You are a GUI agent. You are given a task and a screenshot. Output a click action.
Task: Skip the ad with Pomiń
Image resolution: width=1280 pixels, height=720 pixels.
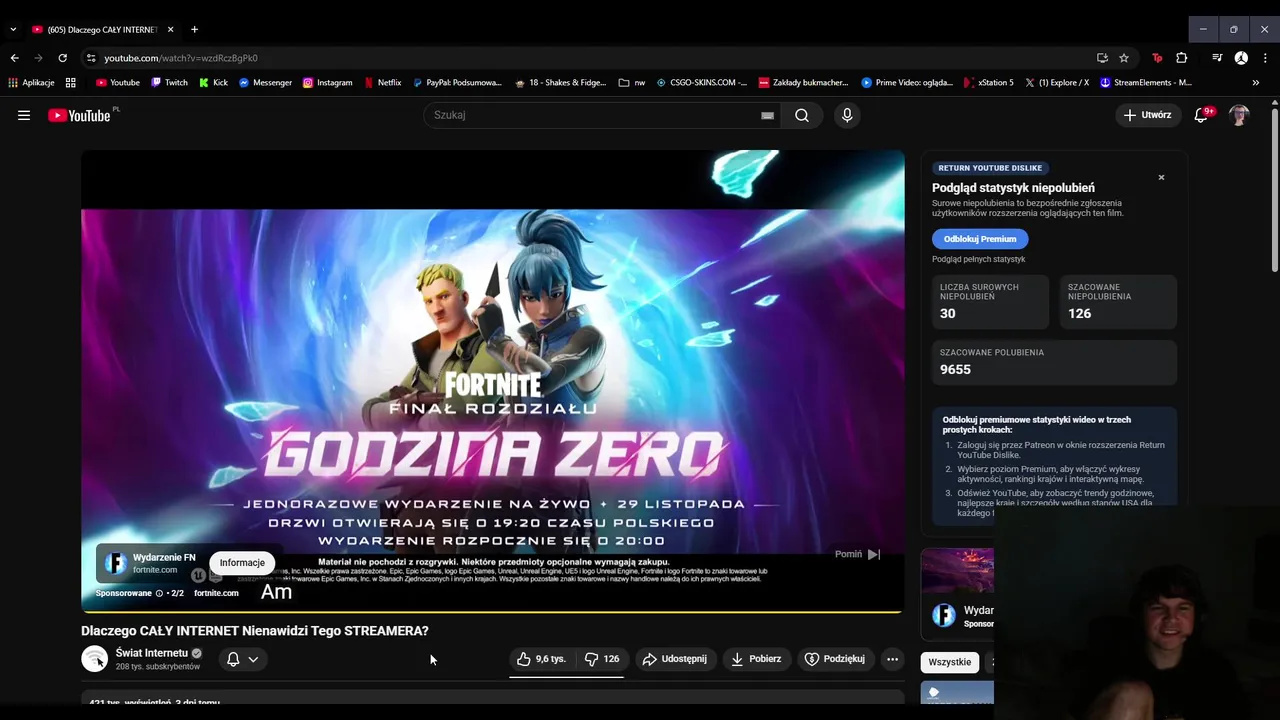click(858, 554)
